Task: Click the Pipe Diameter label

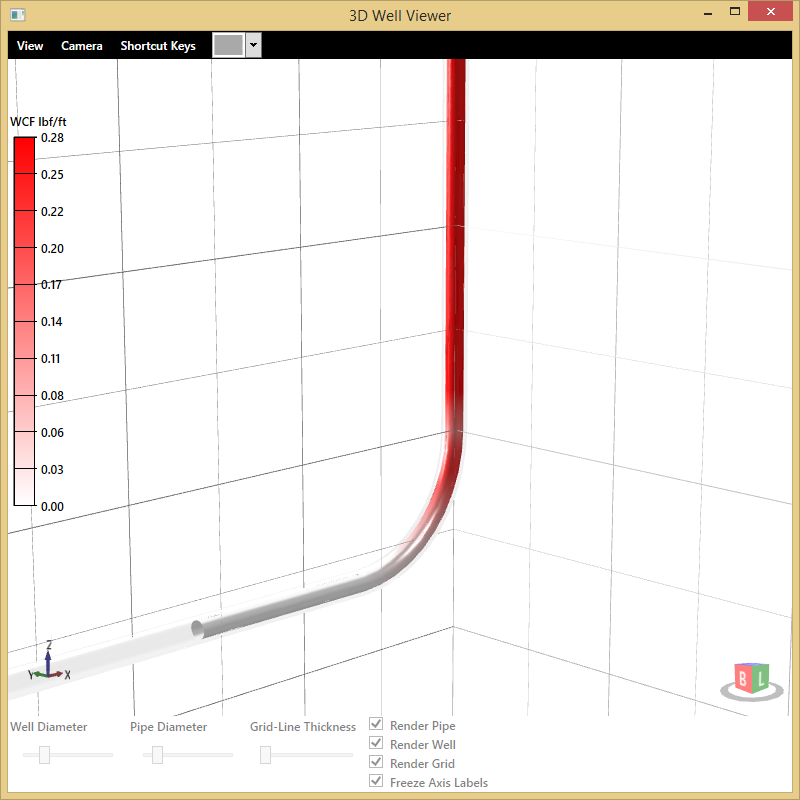Action: point(168,727)
